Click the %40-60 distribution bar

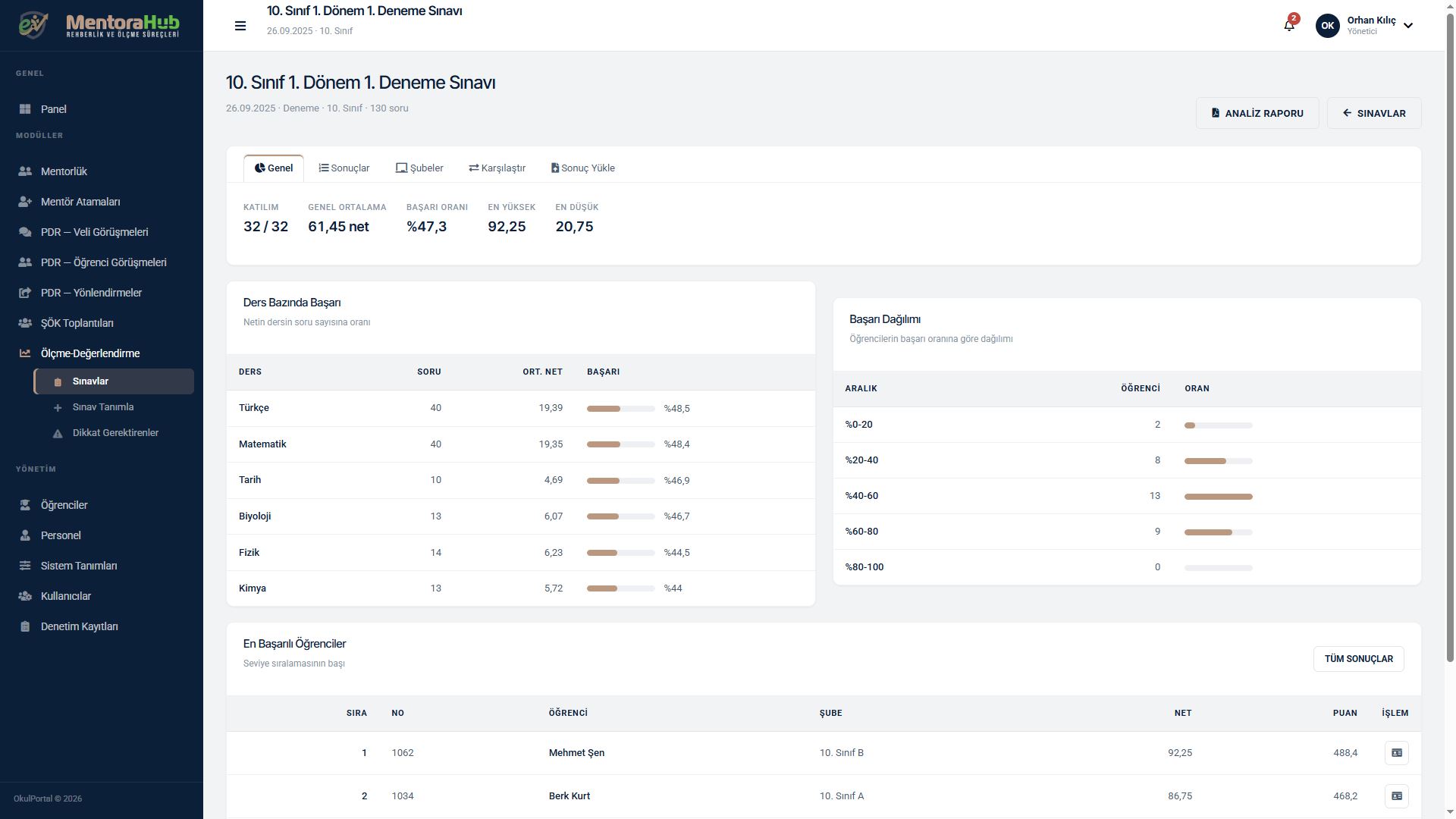point(1218,497)
